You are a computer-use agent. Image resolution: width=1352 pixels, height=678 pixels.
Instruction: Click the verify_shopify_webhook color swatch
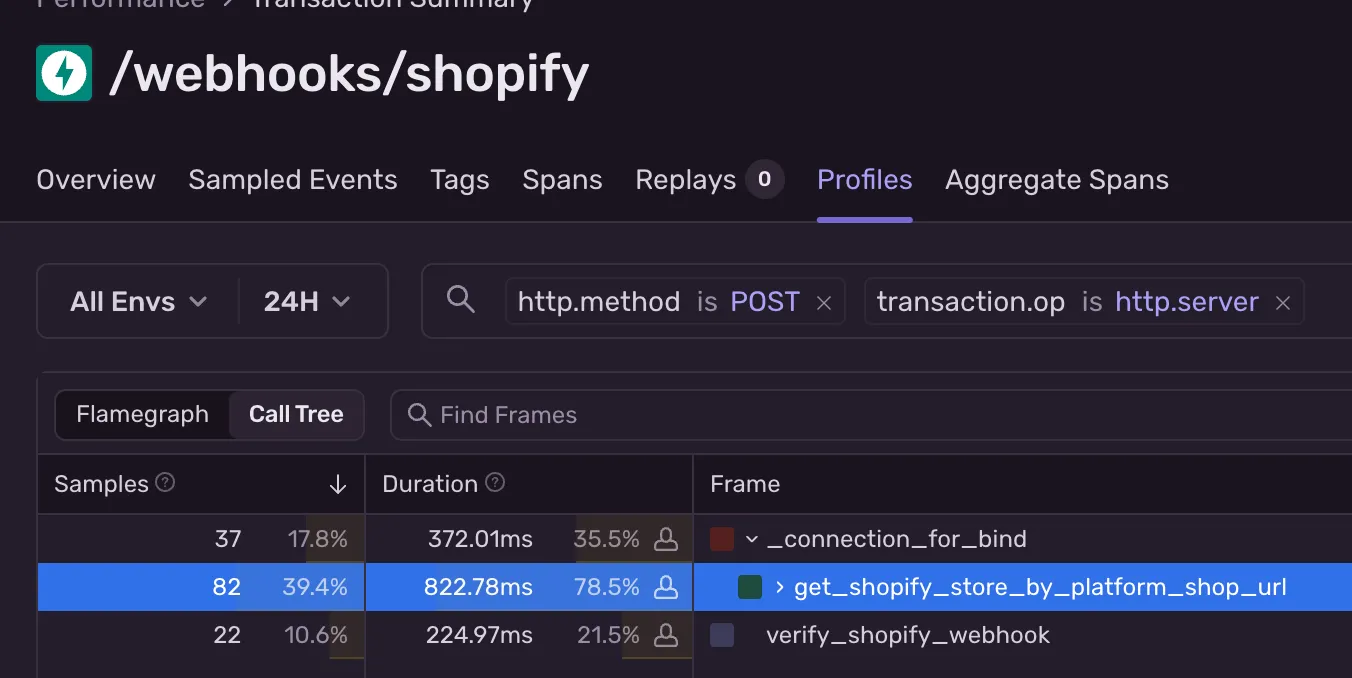[722, 635]
